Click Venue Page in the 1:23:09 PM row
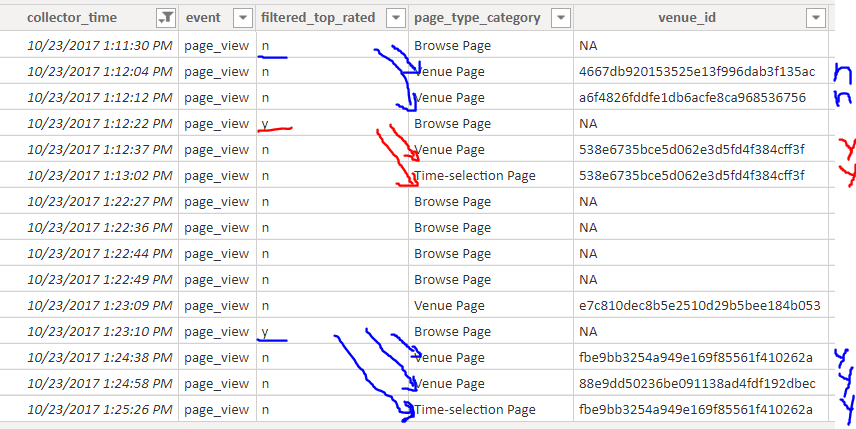The height and width of the screenshot is (429, 856). (449, 306)
